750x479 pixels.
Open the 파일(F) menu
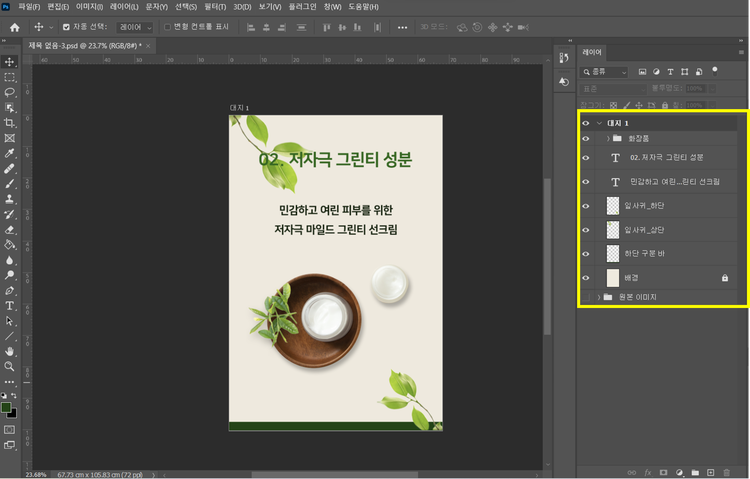pyautogui.click(x=29, y=7)
